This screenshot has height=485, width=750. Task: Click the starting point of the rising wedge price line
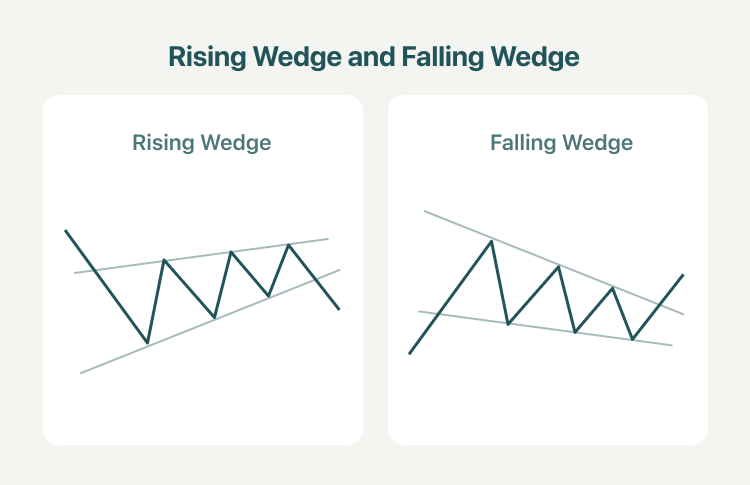66,231
